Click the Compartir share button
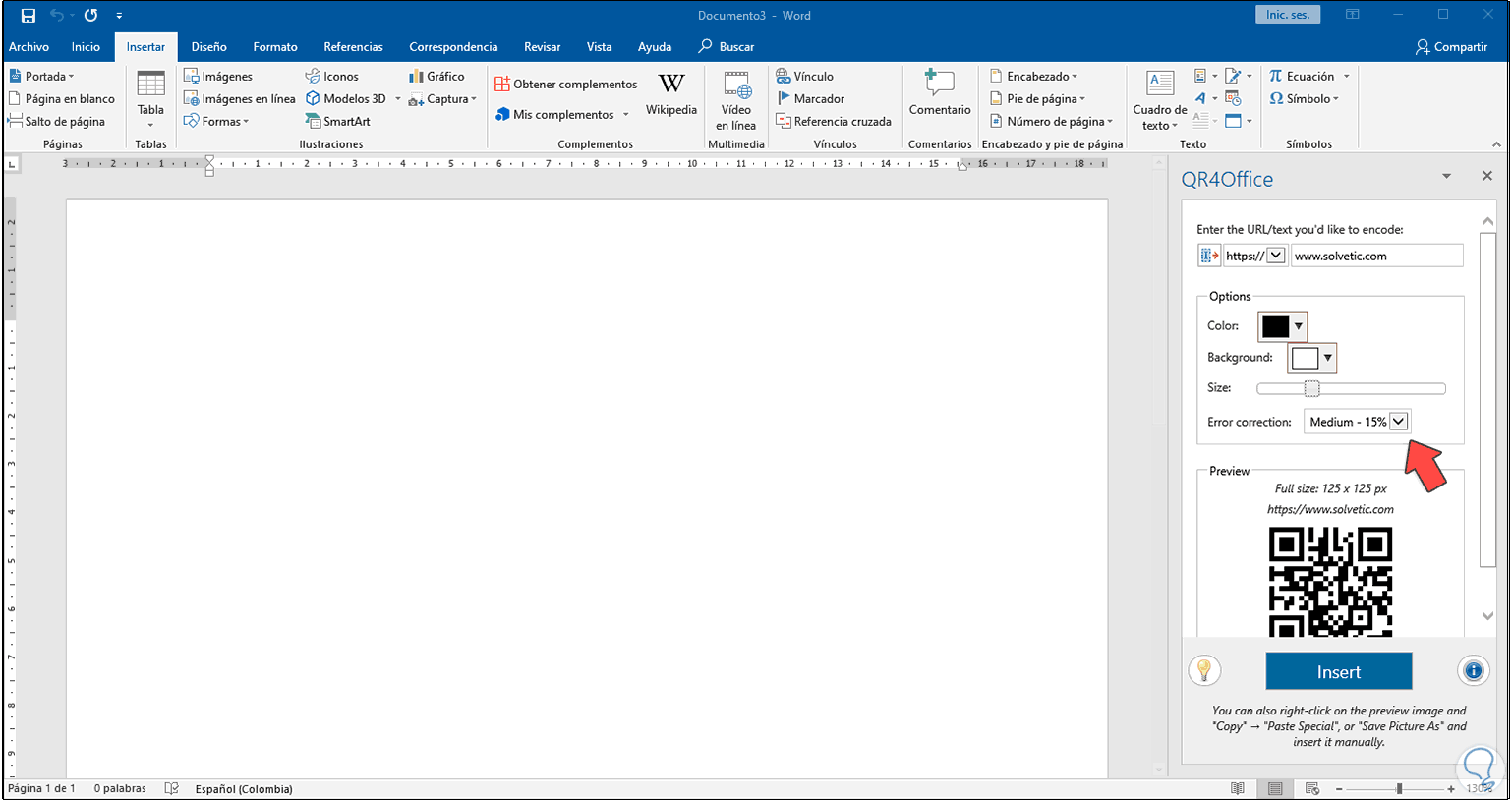1512x800 pixels. [x=1451, y=47]
